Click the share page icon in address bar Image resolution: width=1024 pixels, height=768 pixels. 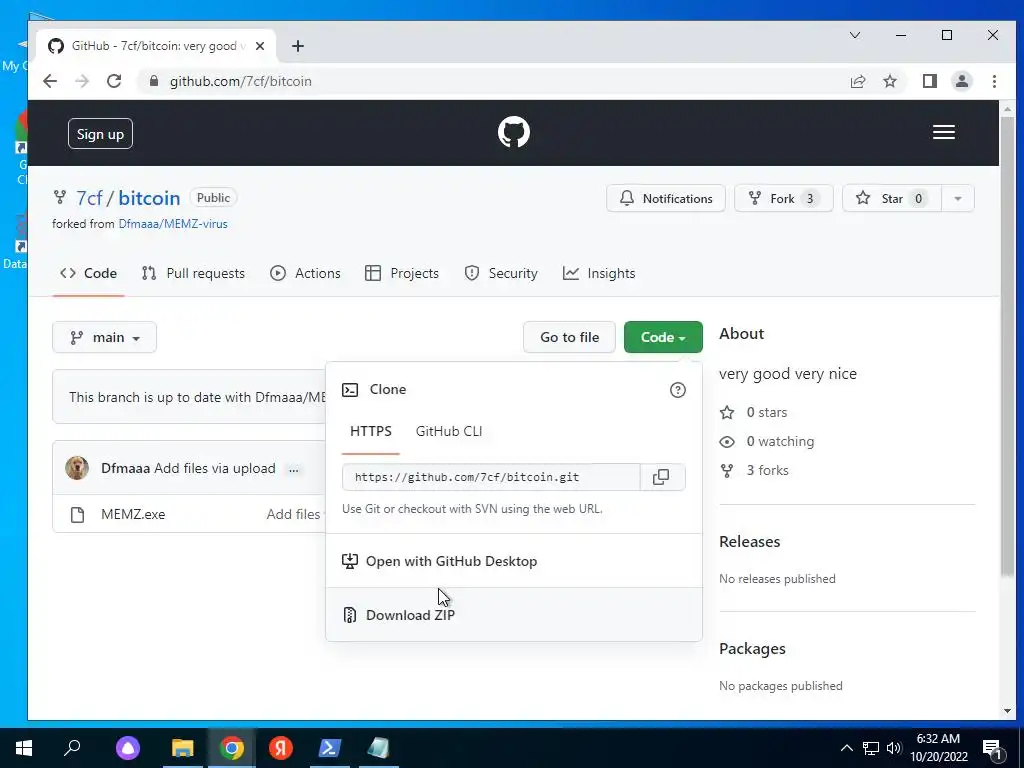coord(857,81)
